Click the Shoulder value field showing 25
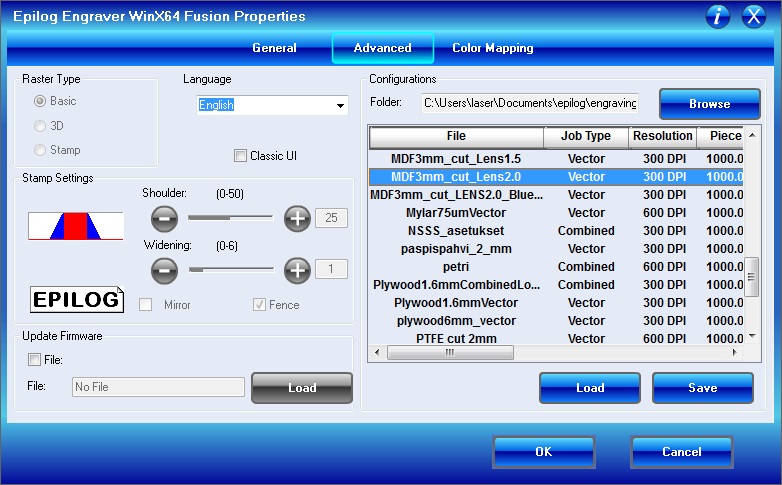This screenshot has width=782, height=485. pyautogui.click(x=331, y=218)
